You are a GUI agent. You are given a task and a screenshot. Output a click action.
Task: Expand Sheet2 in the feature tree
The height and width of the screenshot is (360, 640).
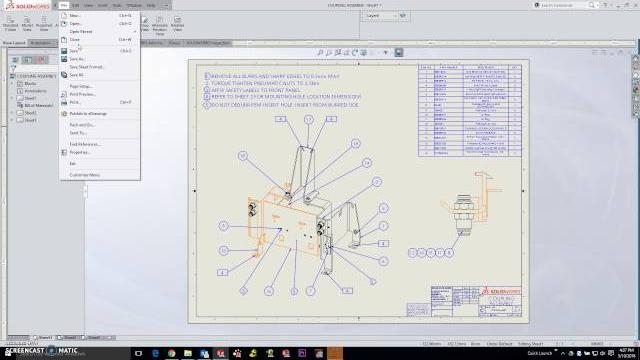(x=12, y=113)
